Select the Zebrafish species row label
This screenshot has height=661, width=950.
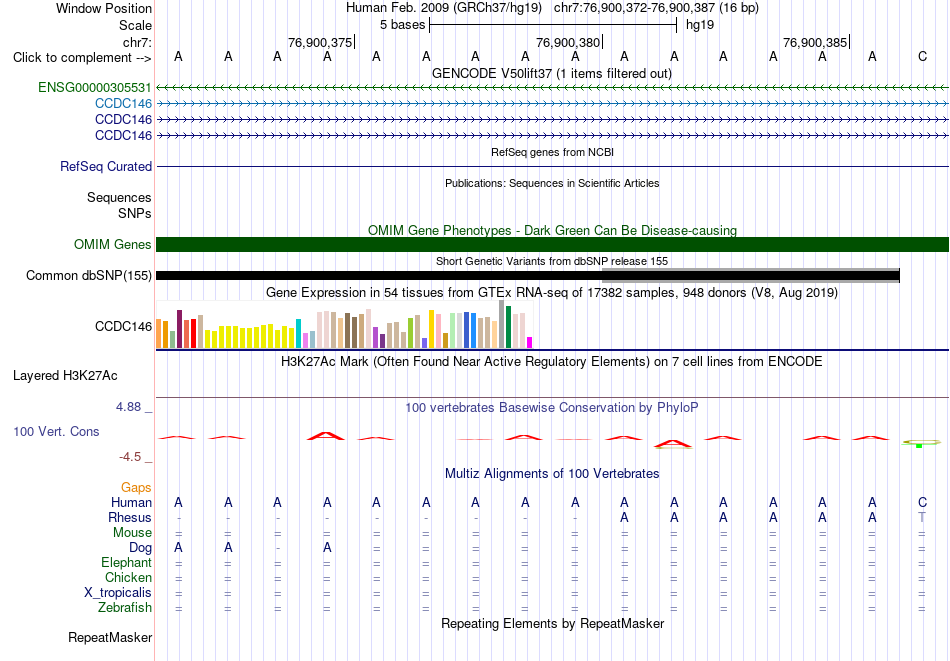(125, 608)
